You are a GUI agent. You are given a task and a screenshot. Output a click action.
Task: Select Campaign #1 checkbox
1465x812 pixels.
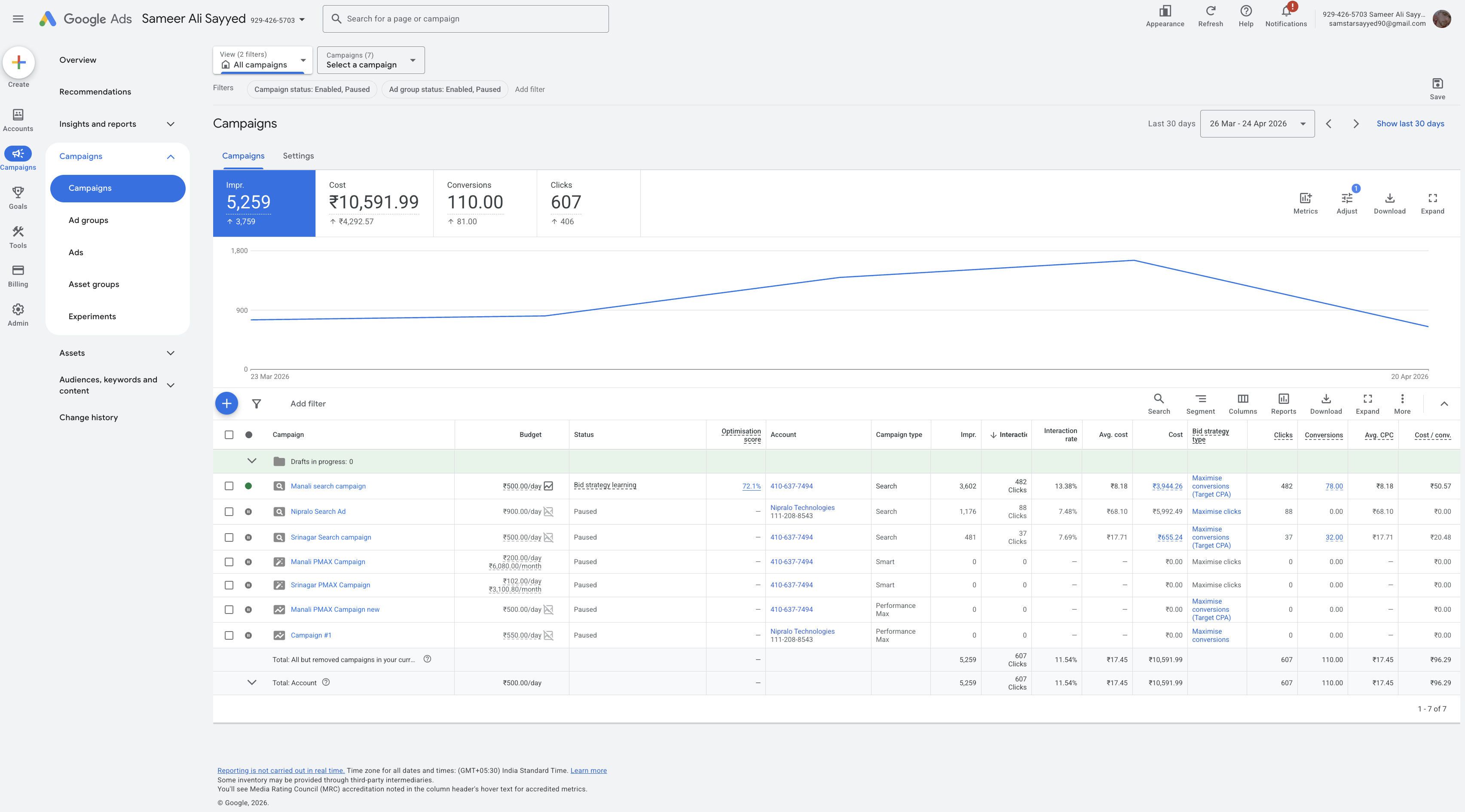tap(229, 635)
